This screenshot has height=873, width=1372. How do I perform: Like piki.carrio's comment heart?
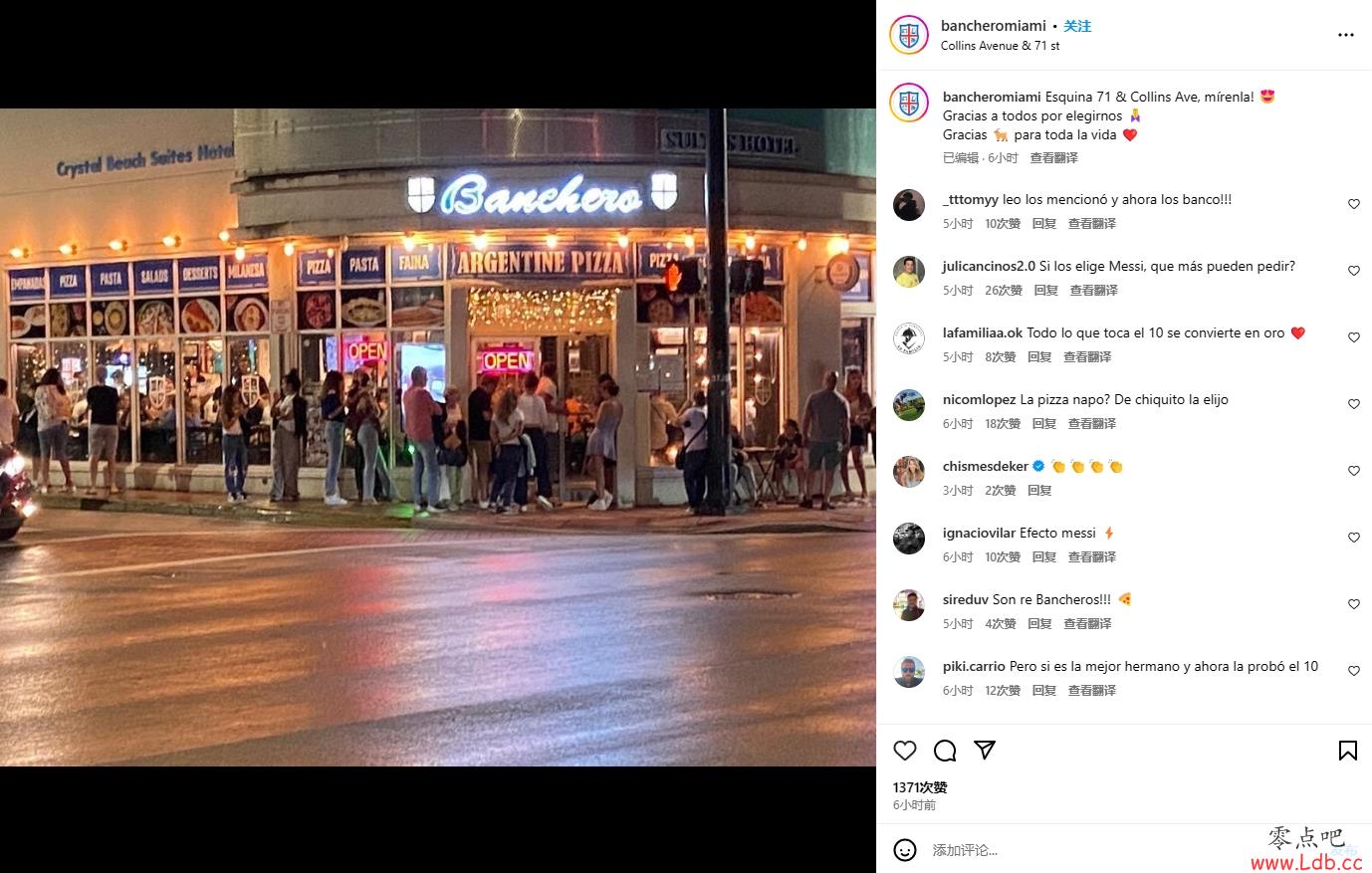(1353, 671)
